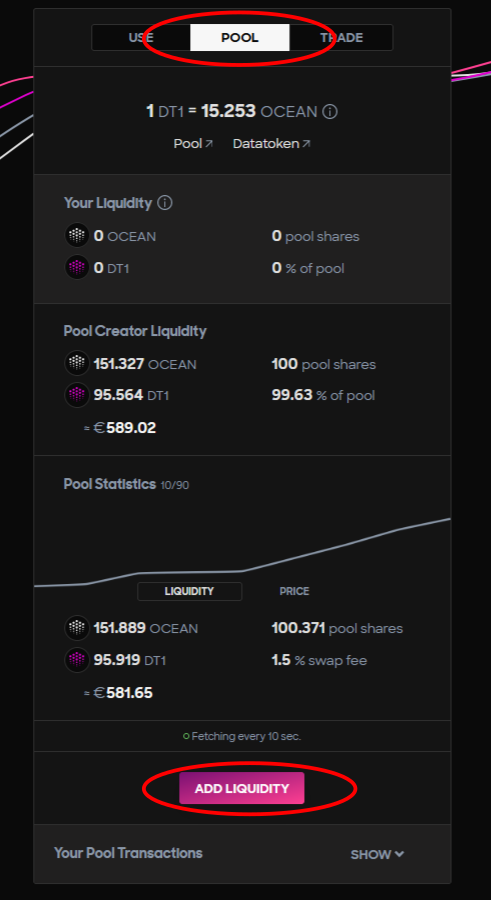Click the chevron next to SHOW
491x900 pixels.
point(399,854)
